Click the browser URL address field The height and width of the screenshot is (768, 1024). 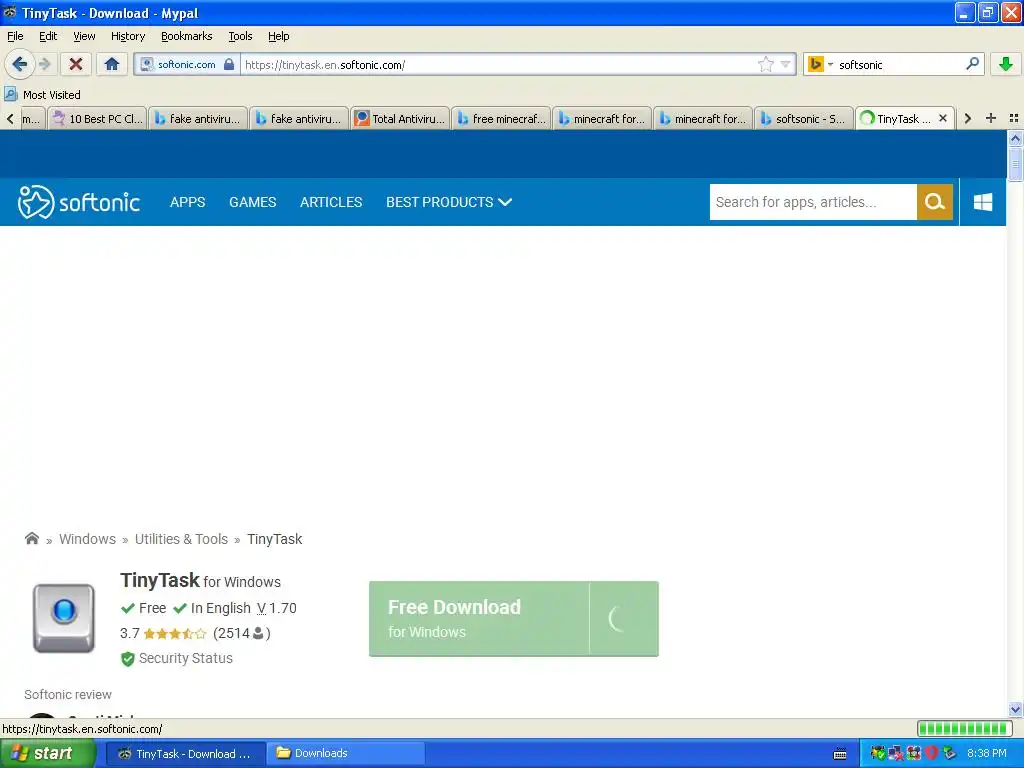coord(500,64)
